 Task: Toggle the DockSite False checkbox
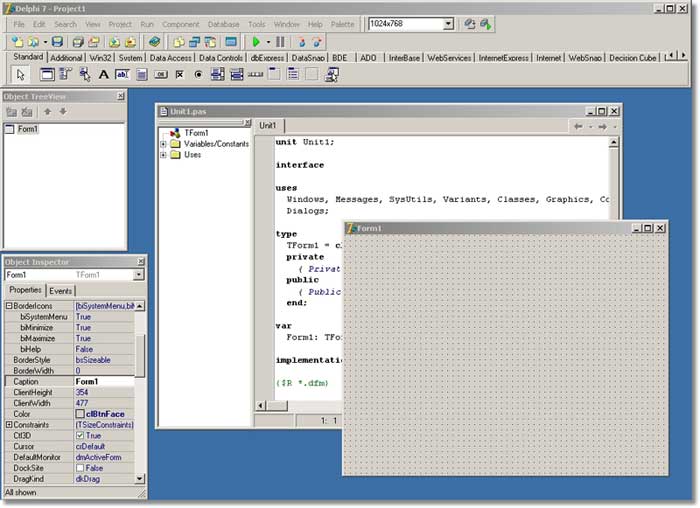pyautogui.click(x=79, y=468)
